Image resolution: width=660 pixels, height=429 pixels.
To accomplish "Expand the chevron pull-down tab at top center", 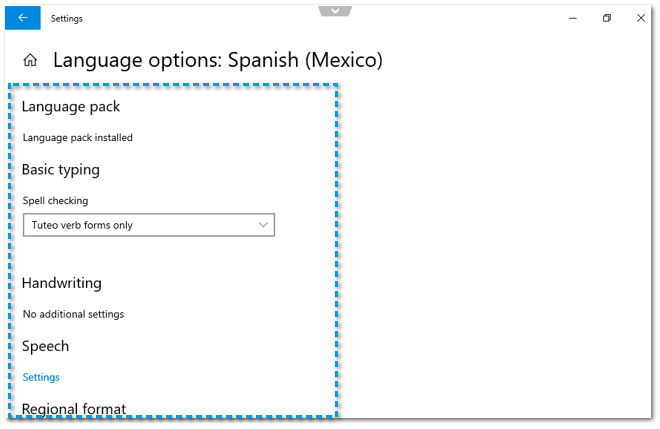I will 335,10.
